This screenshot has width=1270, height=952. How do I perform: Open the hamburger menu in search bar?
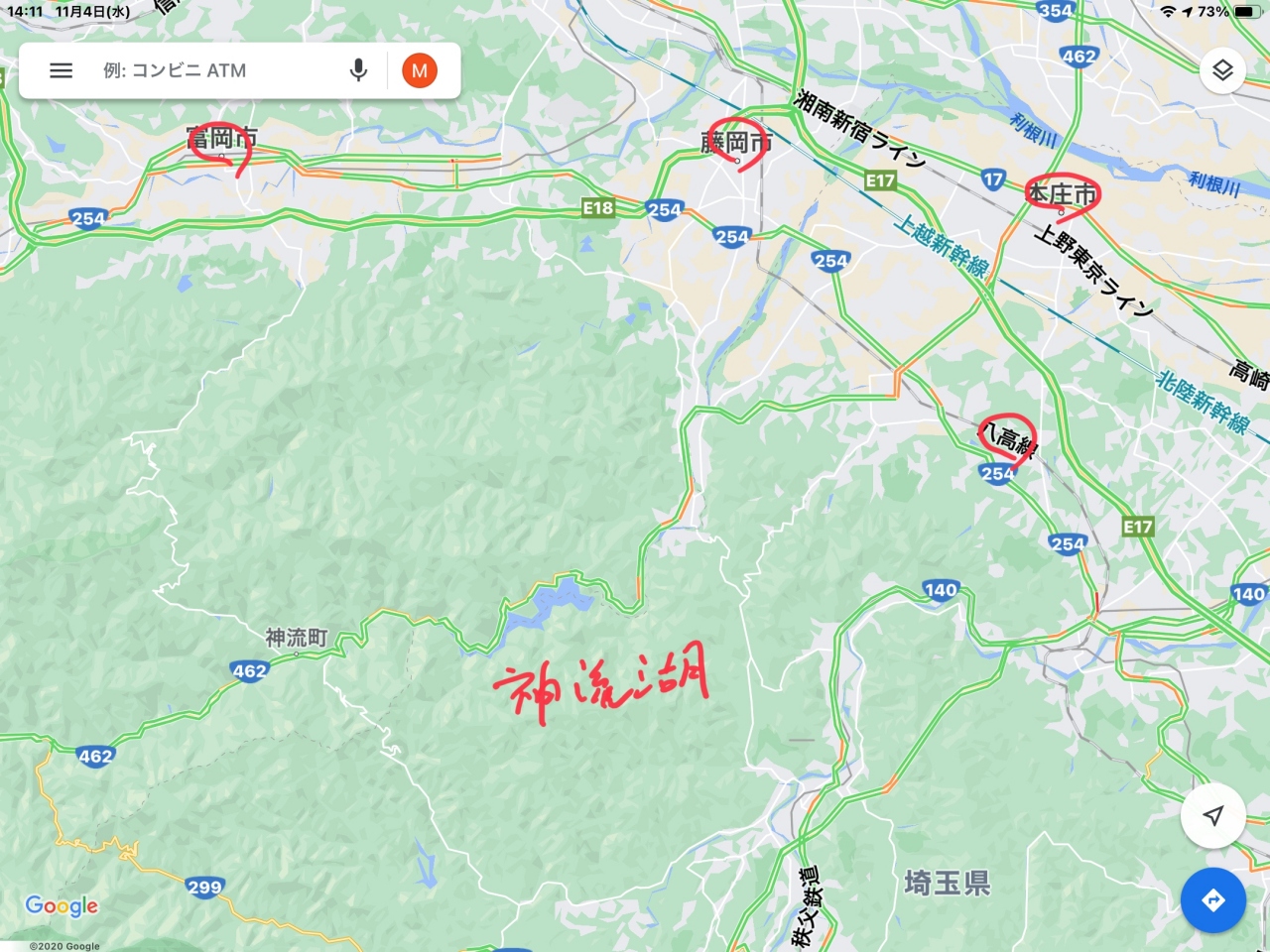point(62,70)
